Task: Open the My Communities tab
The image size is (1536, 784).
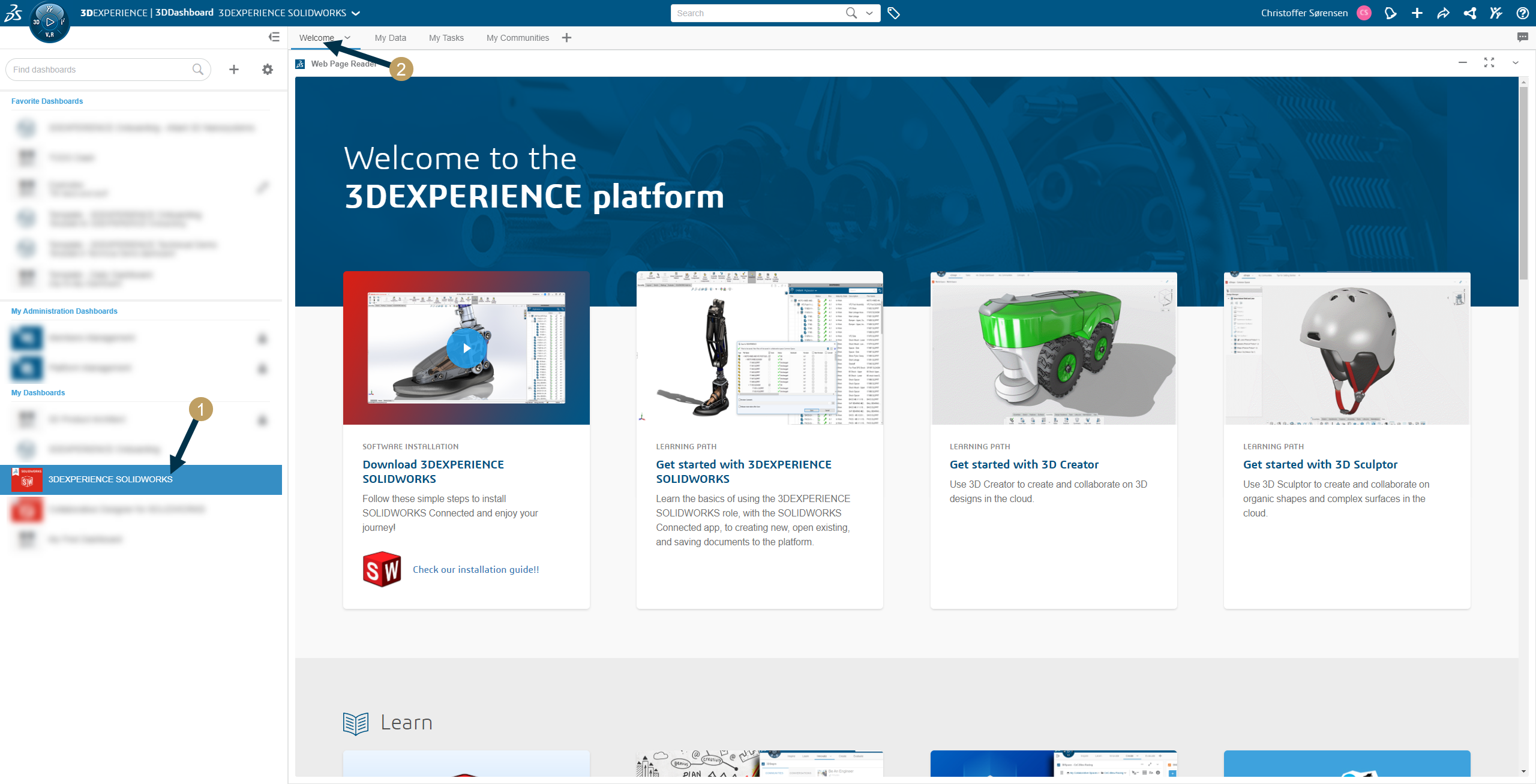Action: pyautogui.click(x=517, y=38)
